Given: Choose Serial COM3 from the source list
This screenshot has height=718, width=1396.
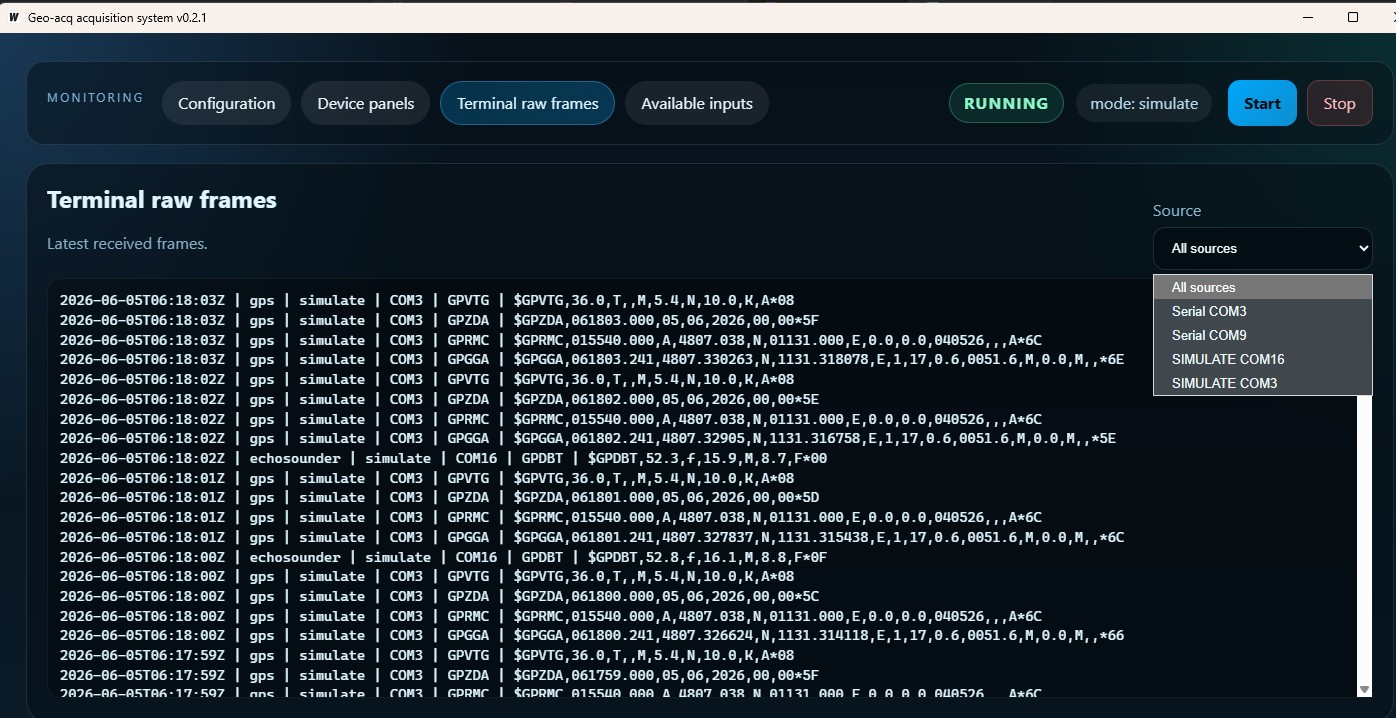Looking at the screenshot, I should tap(1262, 311).
